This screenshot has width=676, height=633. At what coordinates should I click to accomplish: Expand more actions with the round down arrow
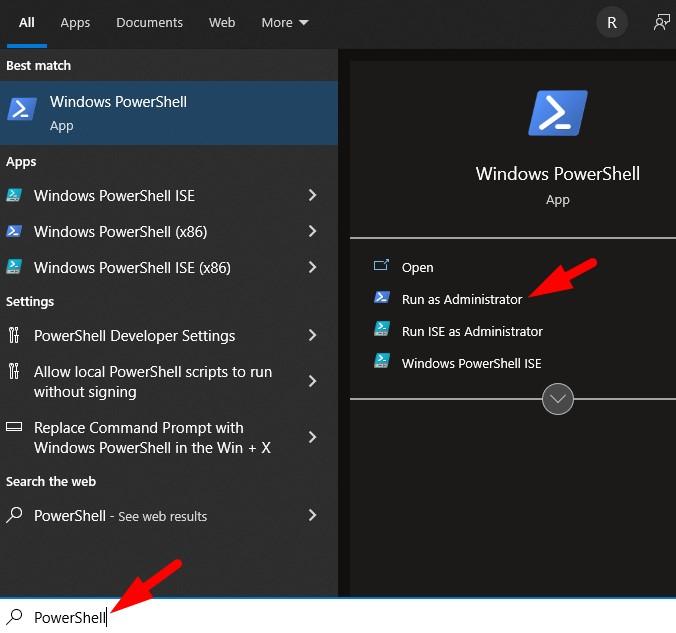tap(557, 399)
